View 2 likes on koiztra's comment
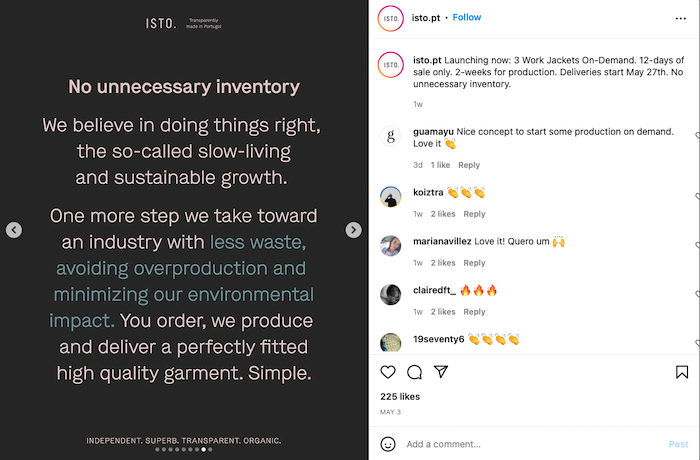The height and width of the screenshot is (460, 700). [443, 214]
